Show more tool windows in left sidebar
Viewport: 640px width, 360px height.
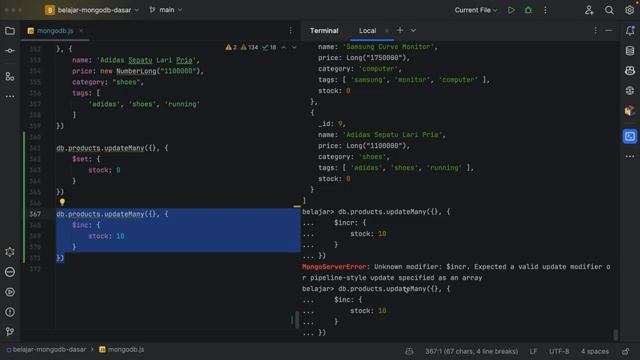coord(10,97)
